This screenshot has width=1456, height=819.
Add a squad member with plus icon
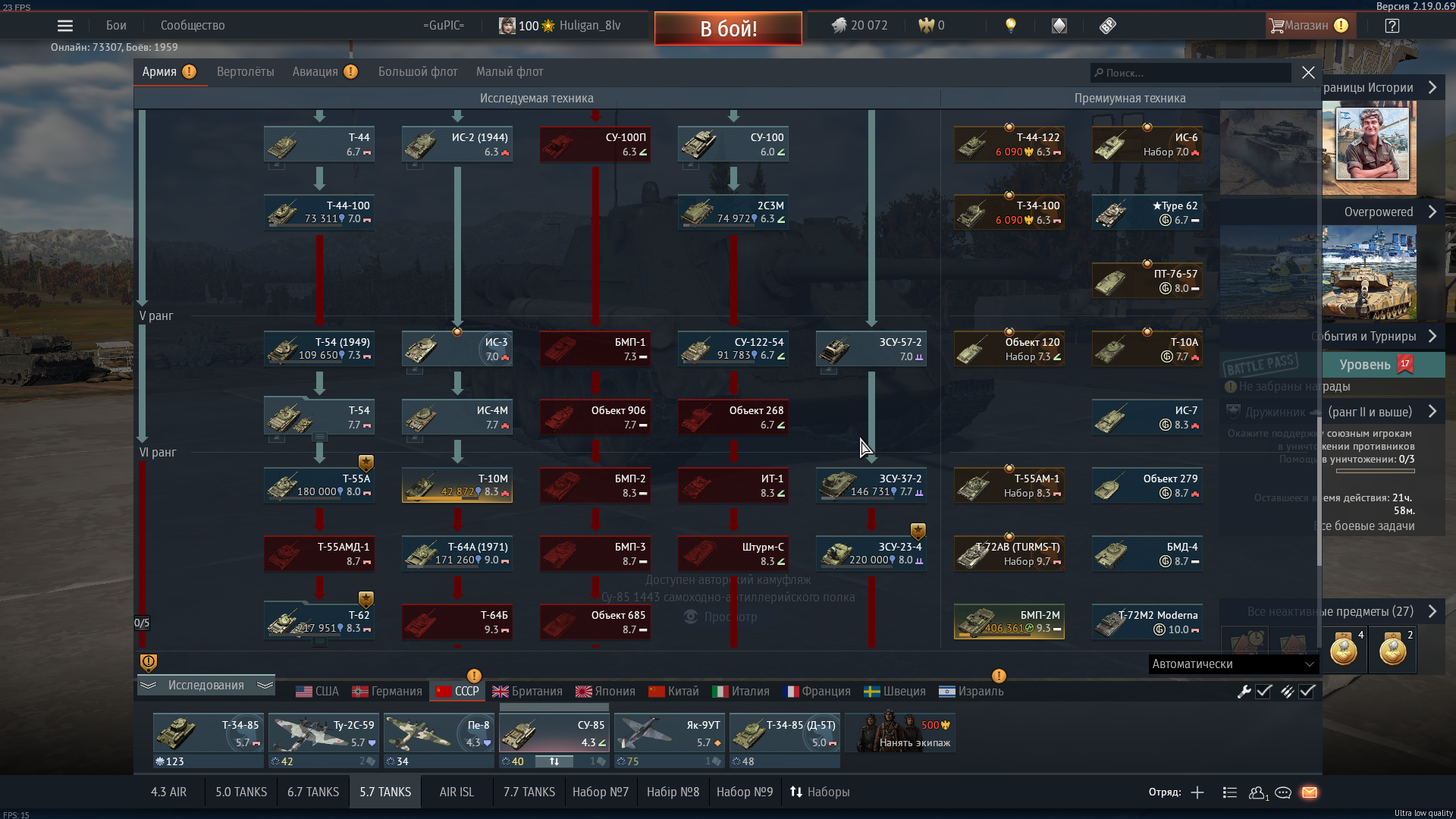pyautogui.click(x=1197, y=792)
